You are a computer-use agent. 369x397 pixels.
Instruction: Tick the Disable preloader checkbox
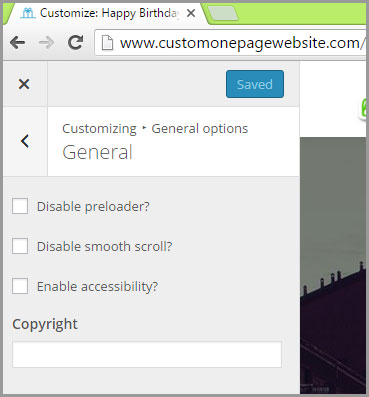coord(20,206)
